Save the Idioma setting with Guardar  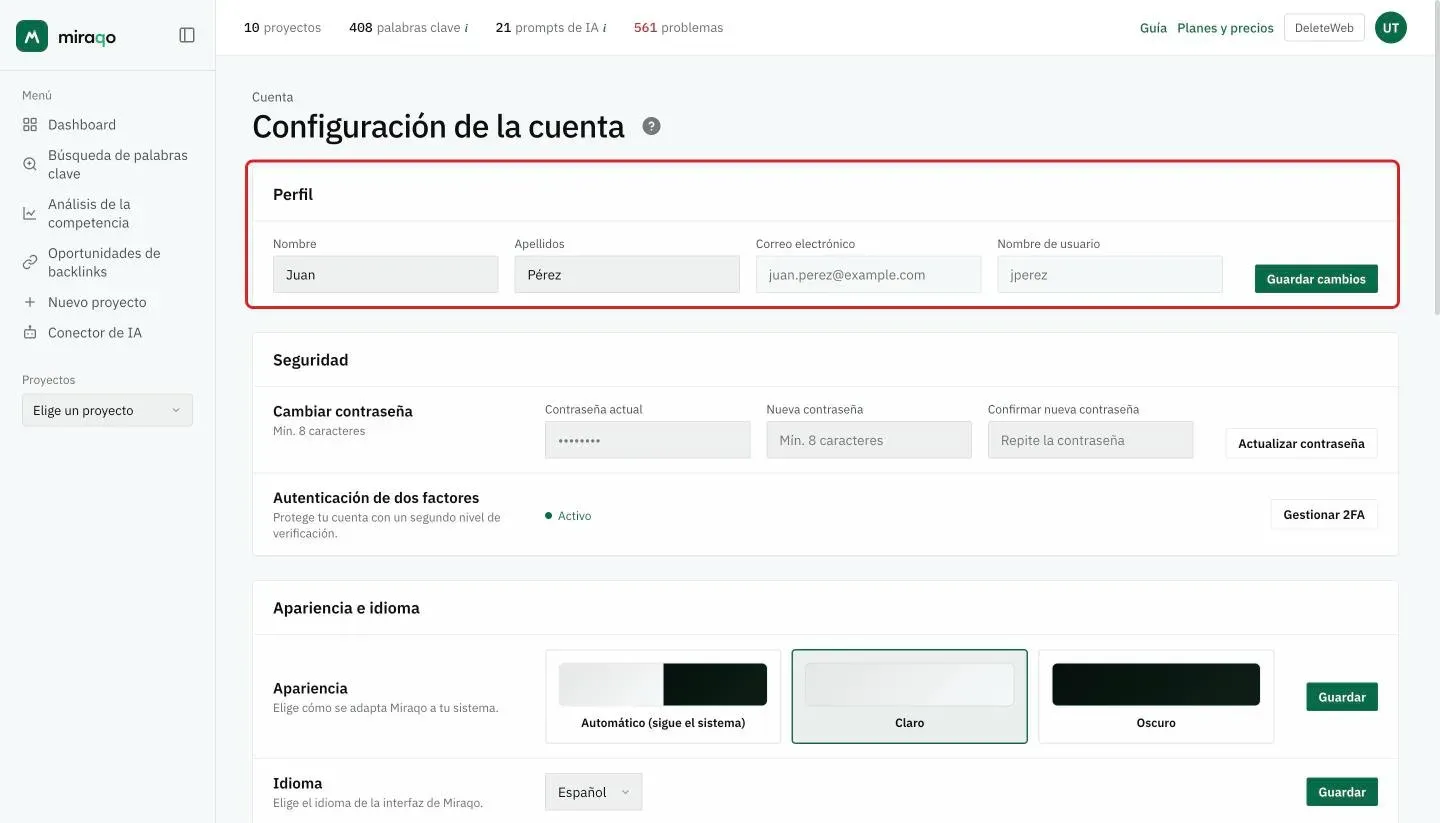click(x=1342, y=792)
